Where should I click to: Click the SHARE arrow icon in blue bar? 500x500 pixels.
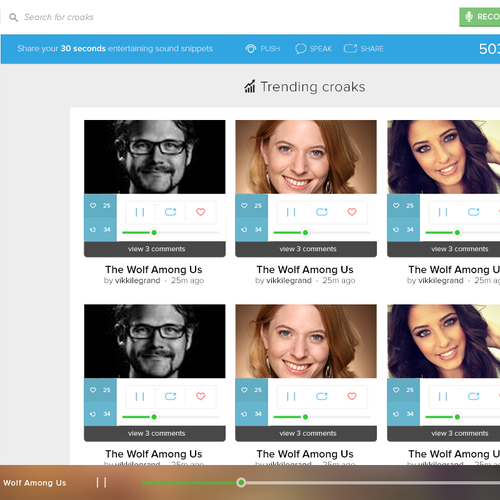point(350,49)
